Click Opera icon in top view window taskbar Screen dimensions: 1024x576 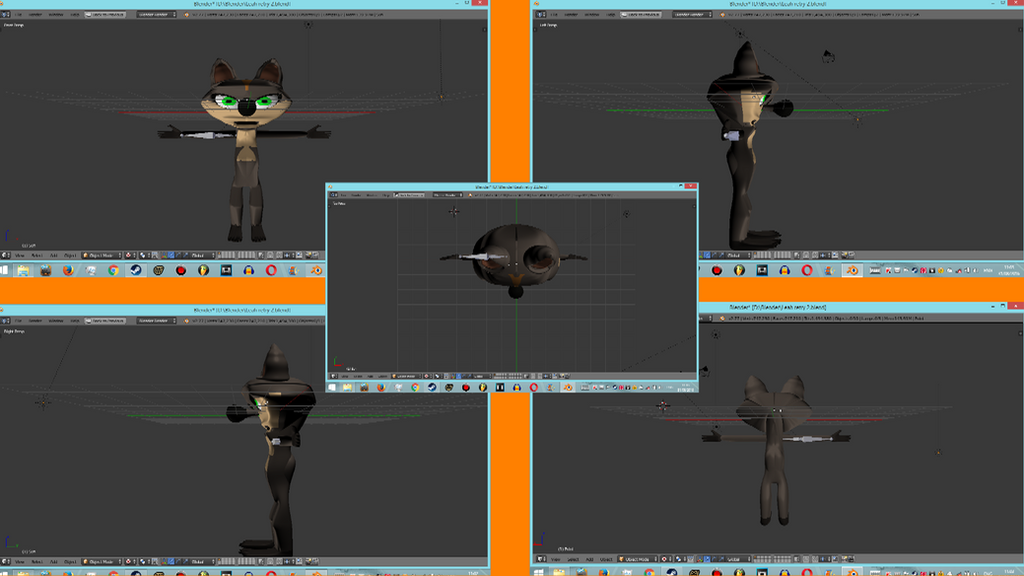point(534,387)
